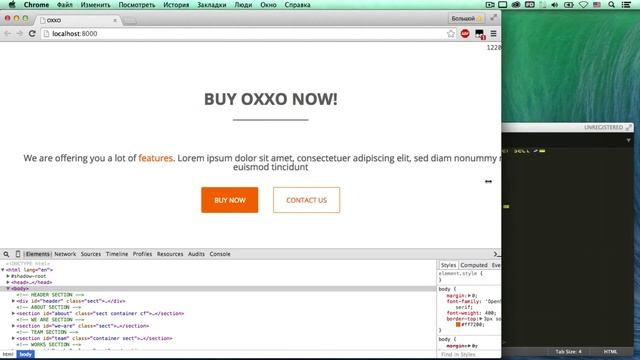Expand the margin property in body rule
Viewport: 640px width, 360px height.
(x=469, y=296)
